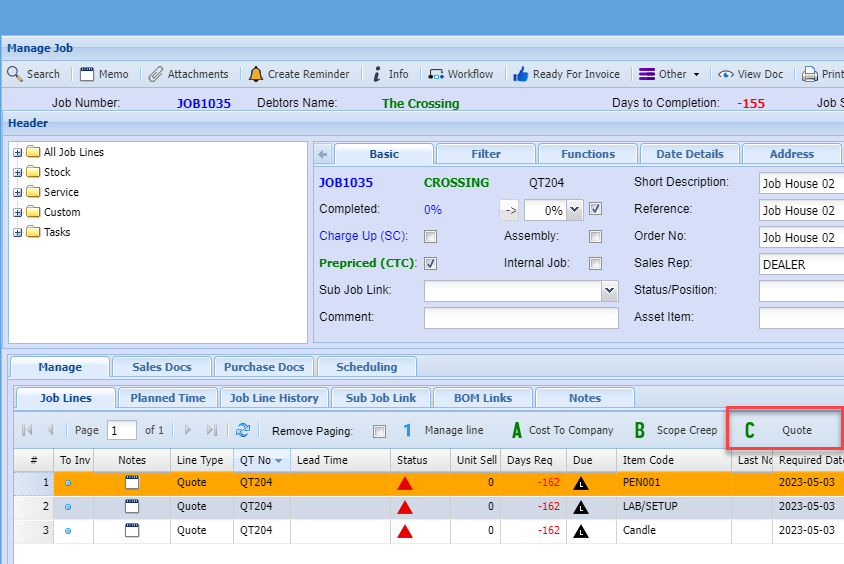Open the Memo toolbar icon
844x564 pixels.
pos(87,74)
